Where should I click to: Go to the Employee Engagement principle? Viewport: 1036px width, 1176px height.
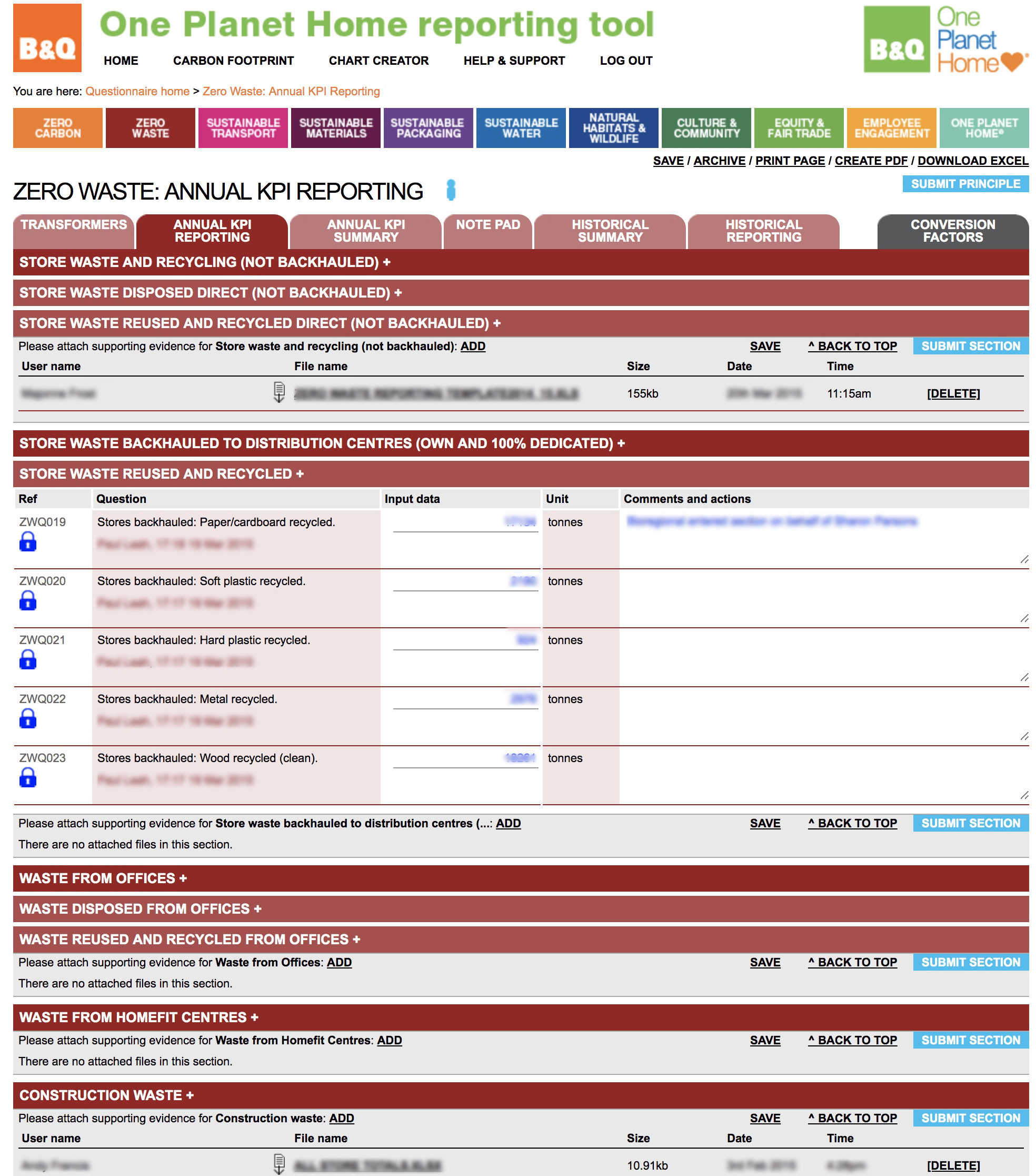pyautogui.click(x=892, y=129)
